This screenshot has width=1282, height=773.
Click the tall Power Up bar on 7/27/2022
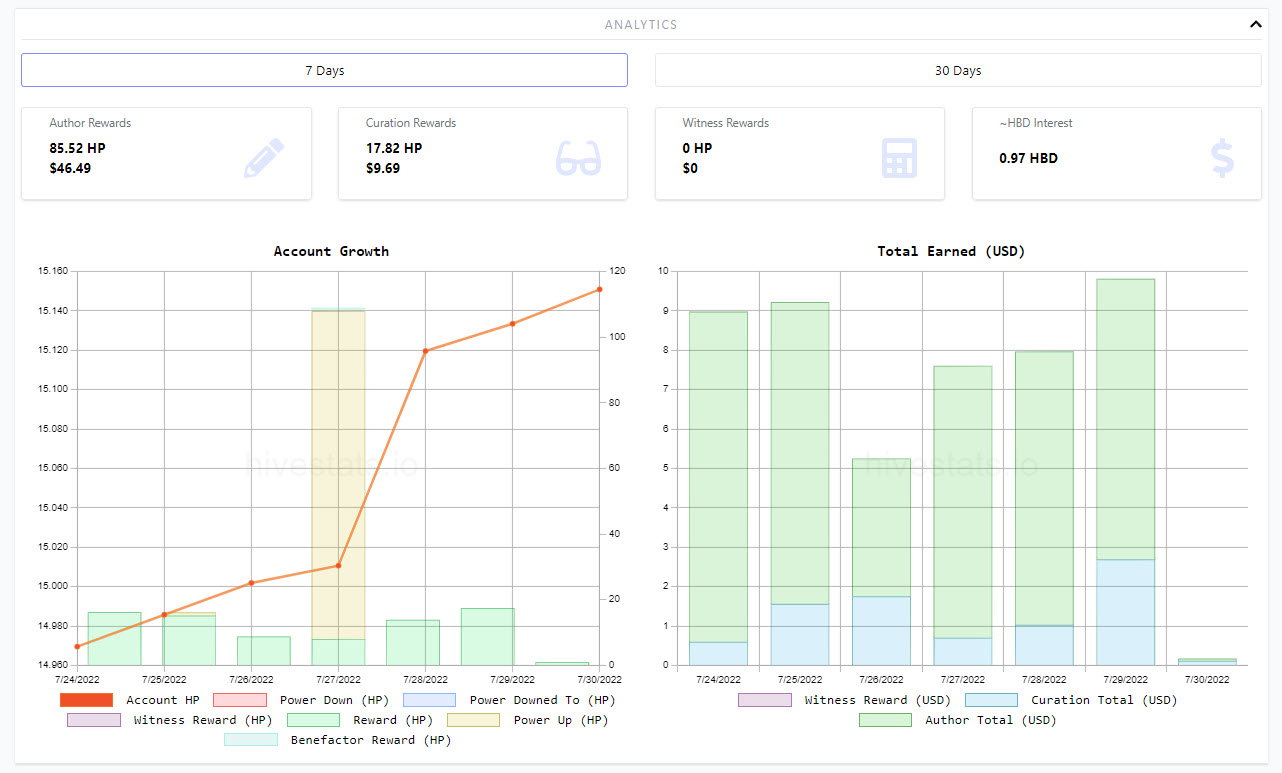click(338, 474)
